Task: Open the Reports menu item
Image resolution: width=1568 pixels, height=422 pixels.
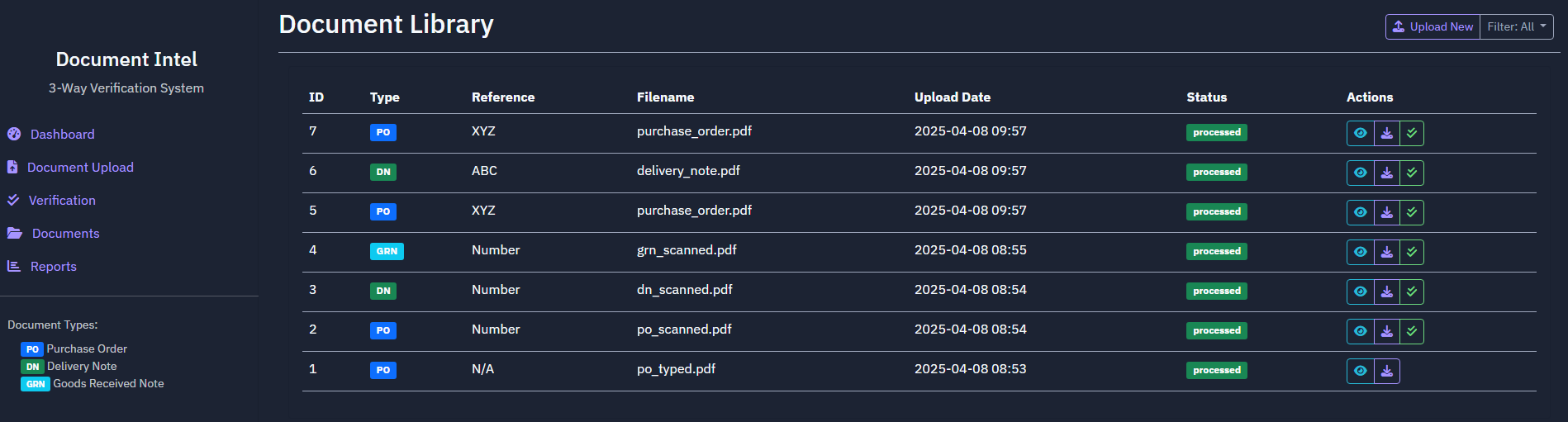Action: click(x=53, y=266)
